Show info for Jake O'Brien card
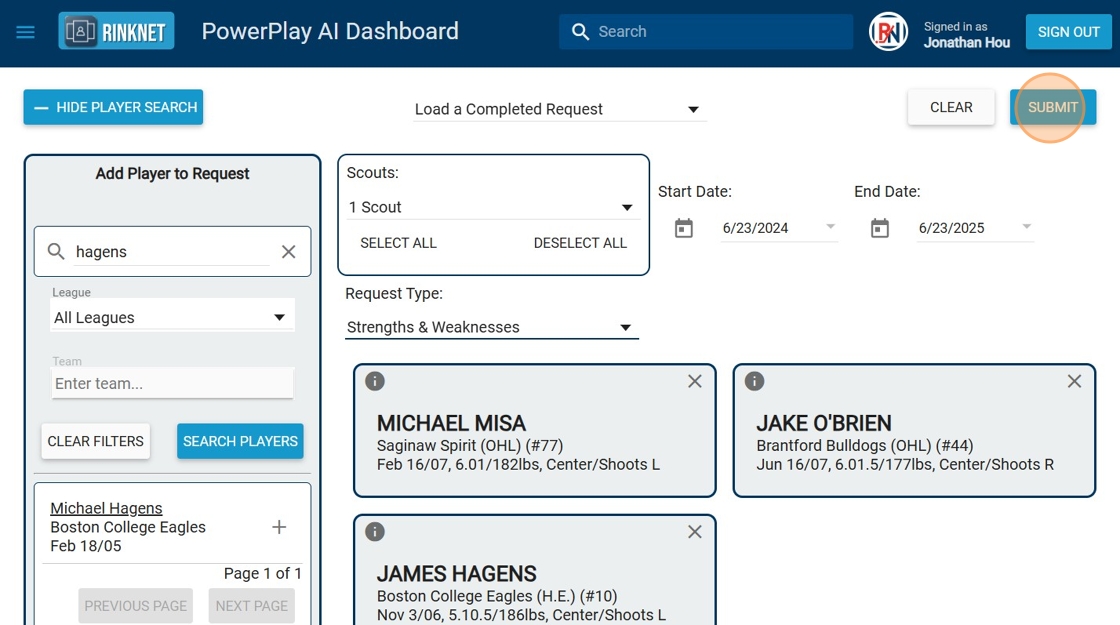This screenshot has height=625, width=1120. 754,381
